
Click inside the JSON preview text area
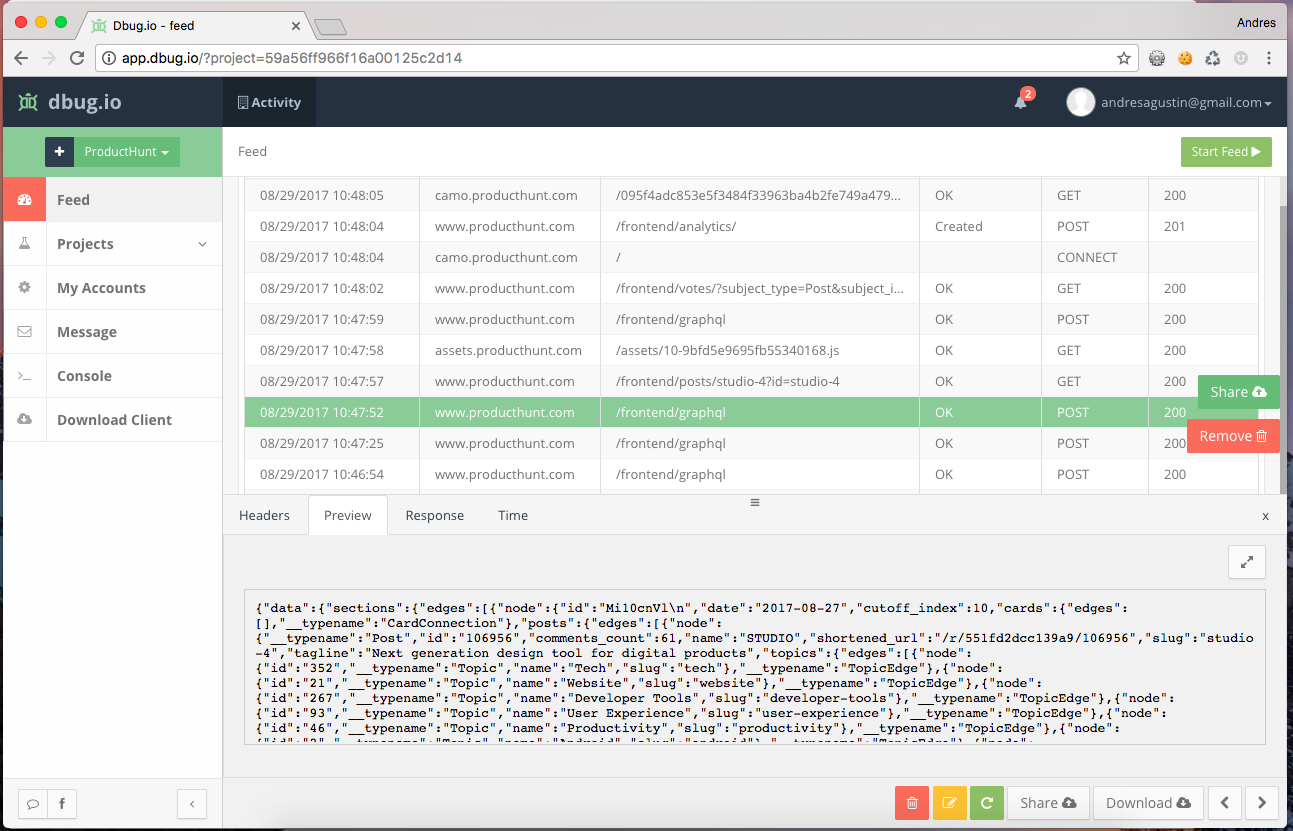click(755, 667)
